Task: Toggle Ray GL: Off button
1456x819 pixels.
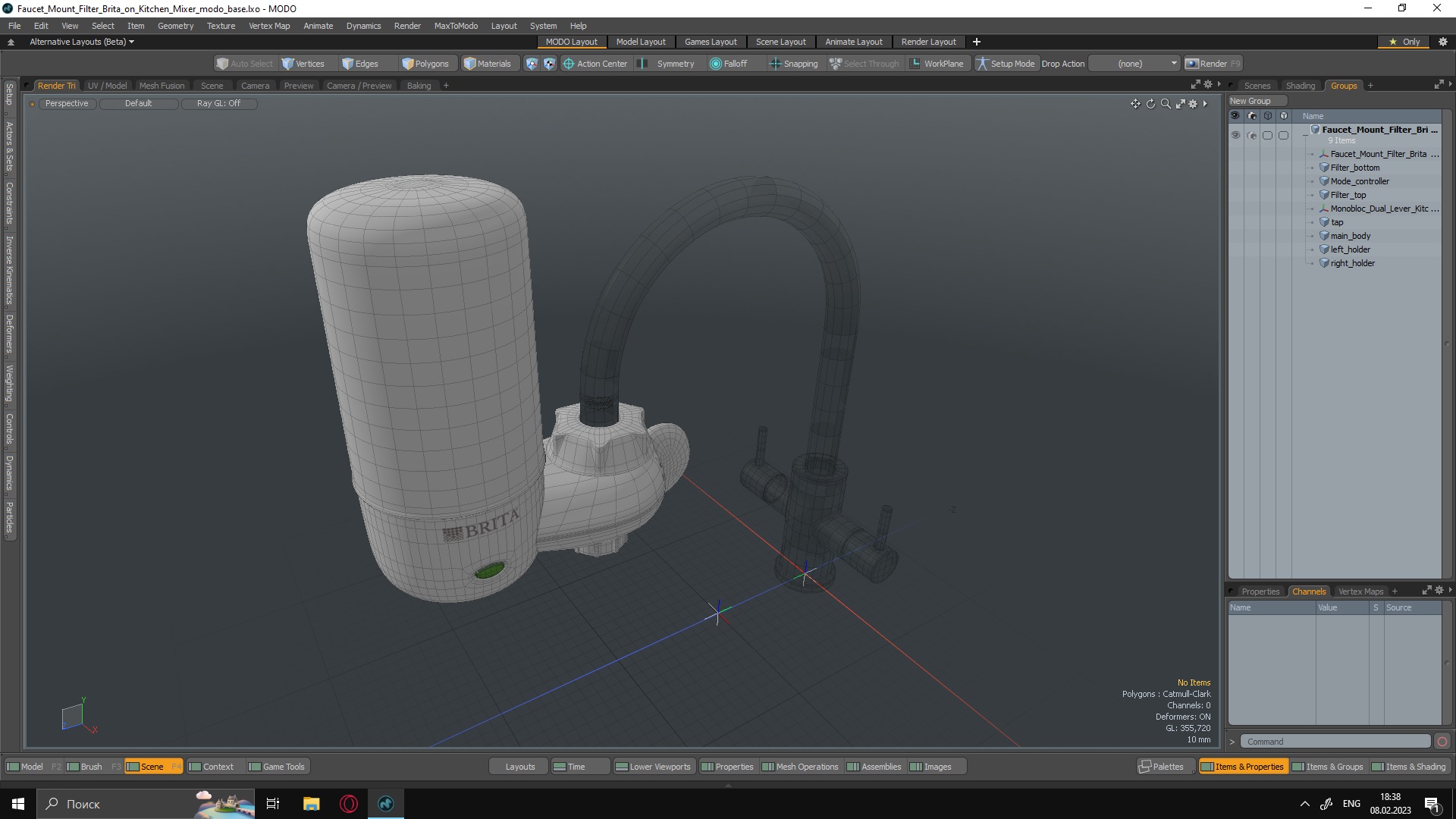Action: (x=218, y=104)
